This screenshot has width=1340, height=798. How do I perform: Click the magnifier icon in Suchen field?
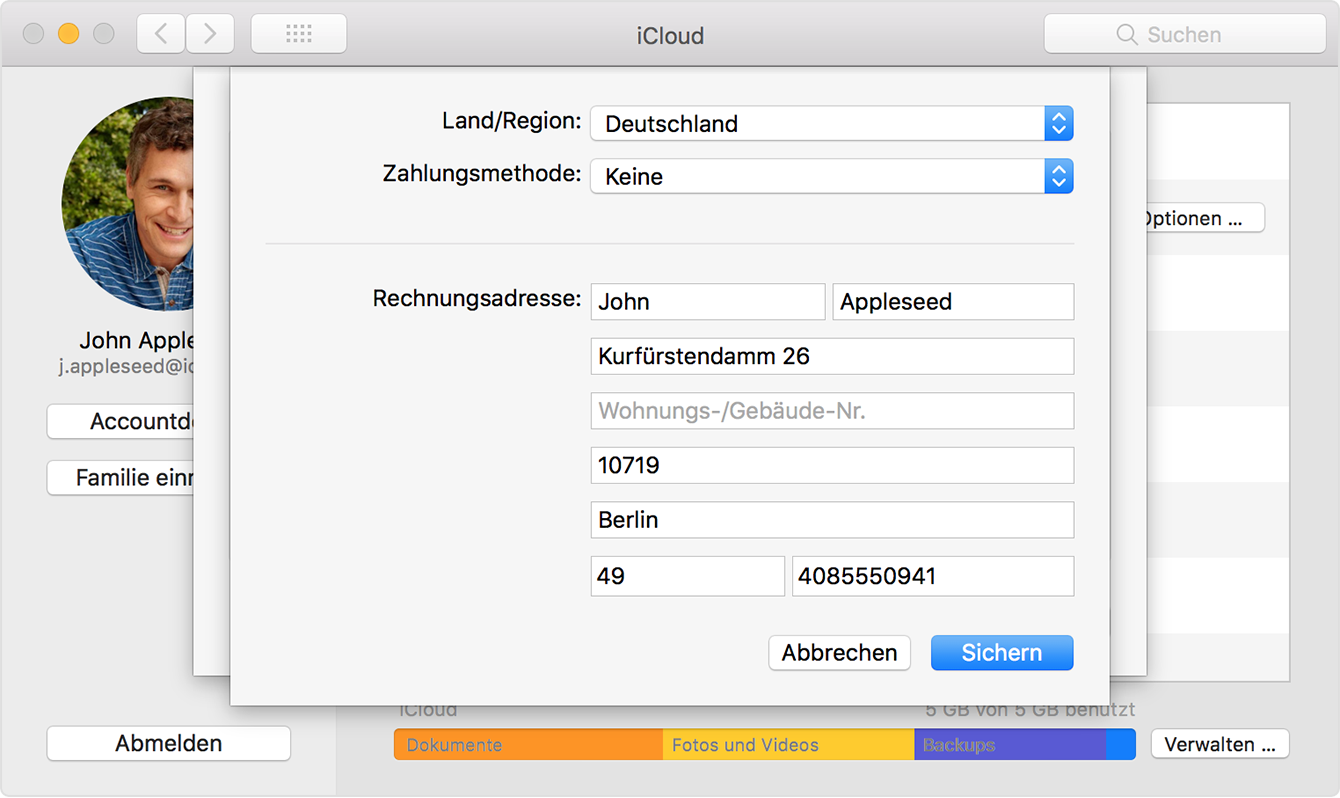pos(1126,33)
